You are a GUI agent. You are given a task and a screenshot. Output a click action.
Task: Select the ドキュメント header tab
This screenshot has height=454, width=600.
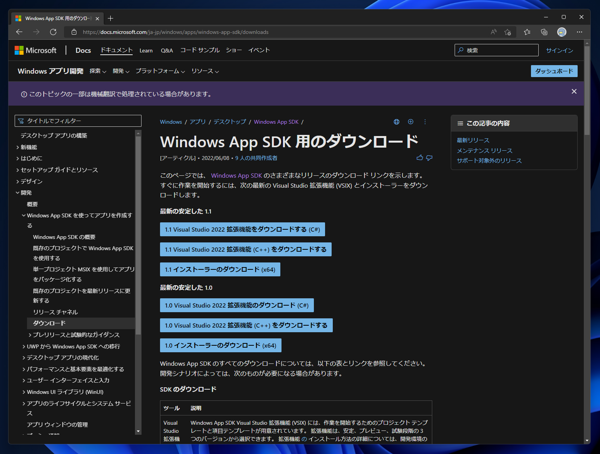tap(116, 50)
